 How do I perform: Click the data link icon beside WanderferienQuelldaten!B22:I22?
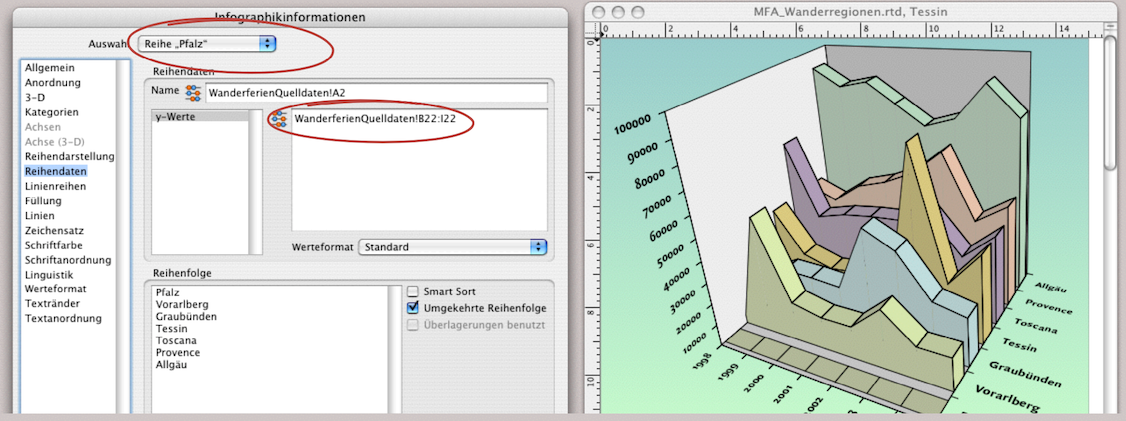279,119
